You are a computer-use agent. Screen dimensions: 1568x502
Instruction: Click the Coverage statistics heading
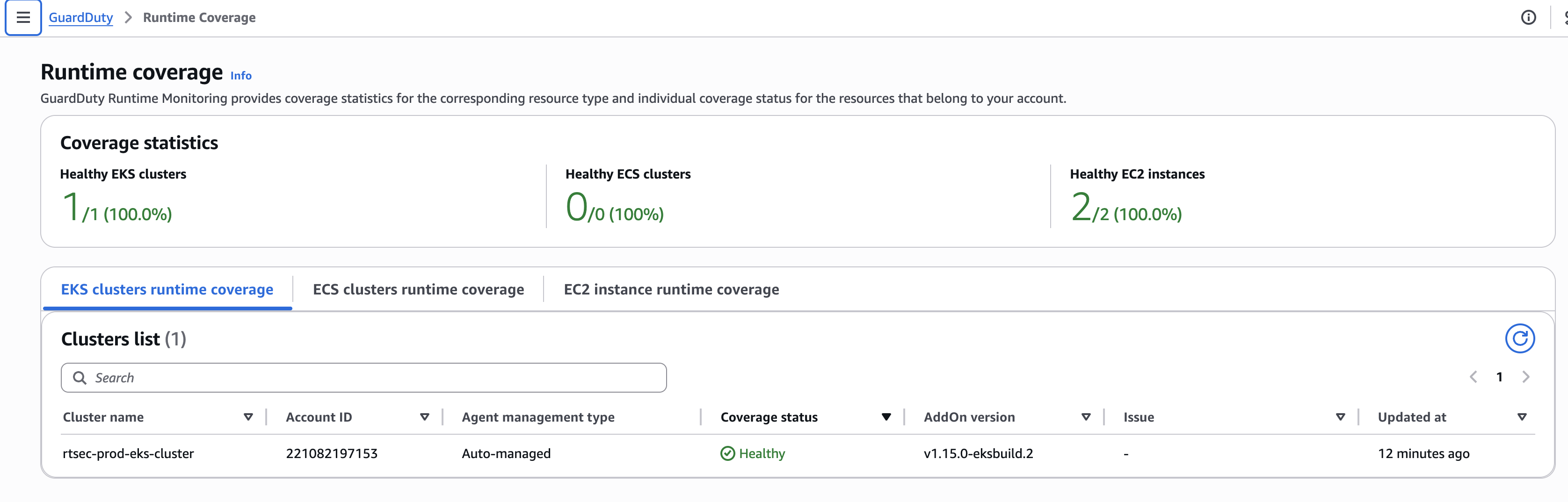coord(139,143)
